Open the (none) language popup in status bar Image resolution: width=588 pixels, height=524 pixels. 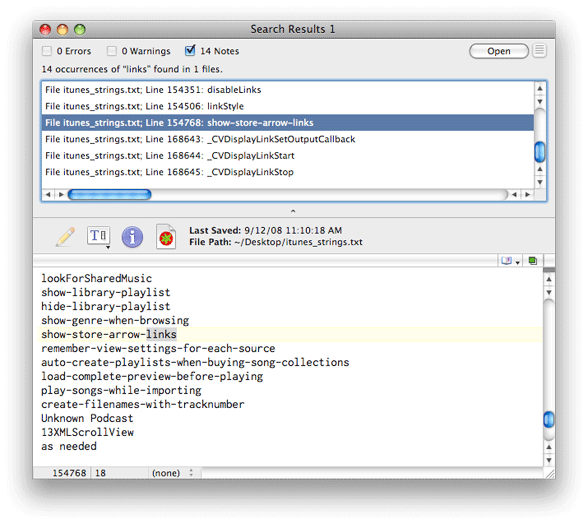[x=172, y=473]
